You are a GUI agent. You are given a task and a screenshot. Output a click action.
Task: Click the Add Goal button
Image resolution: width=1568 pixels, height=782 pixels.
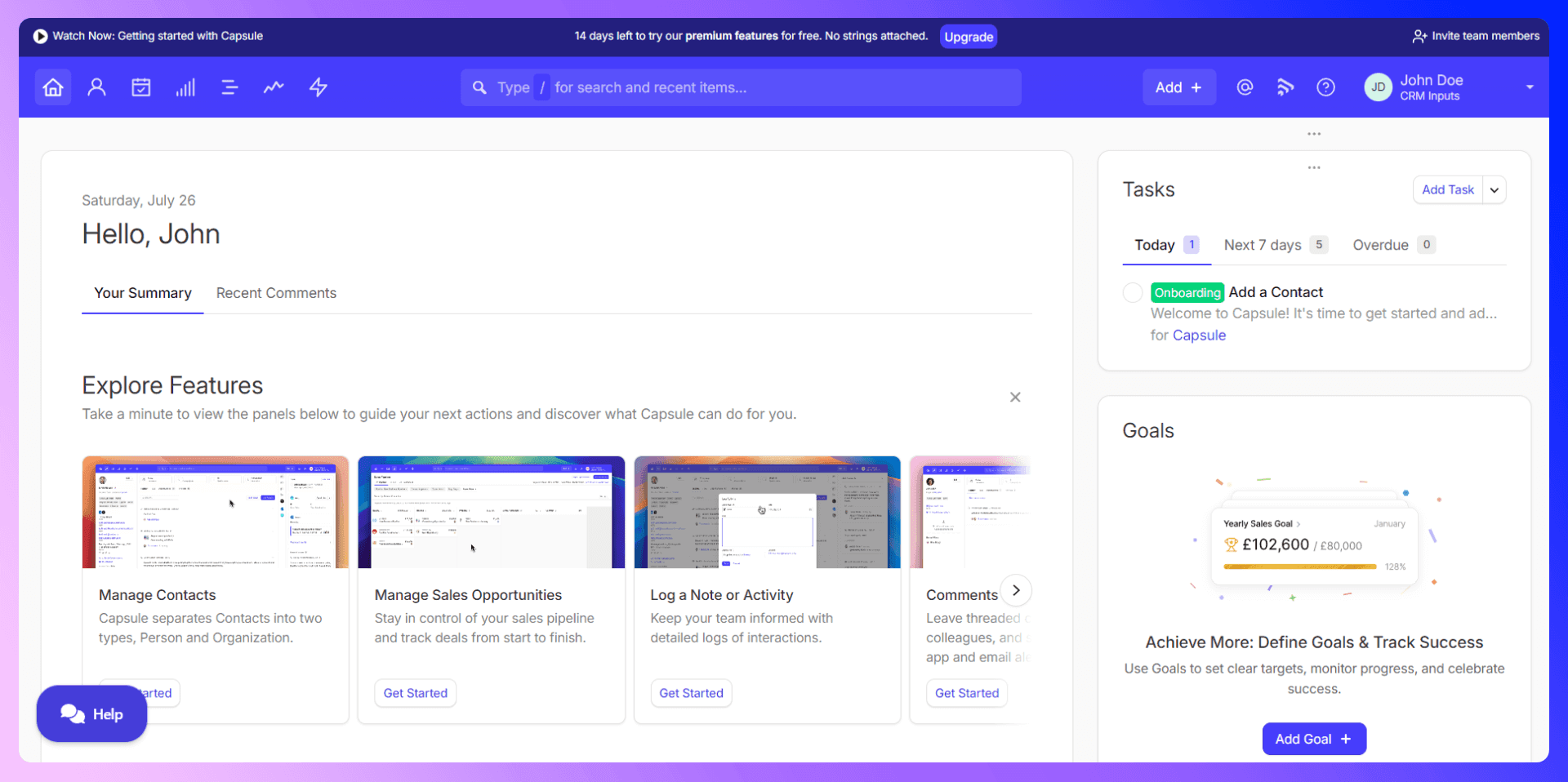pos(1314,739)
